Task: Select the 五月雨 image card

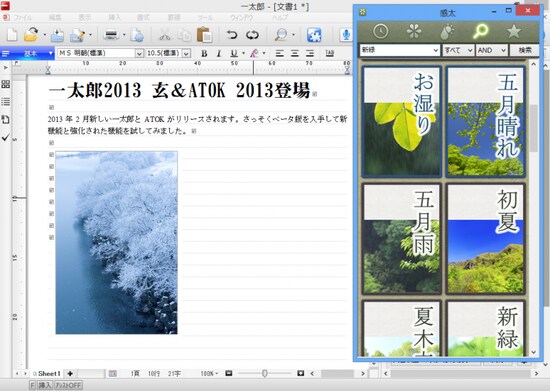Action: tap(401, 238)
